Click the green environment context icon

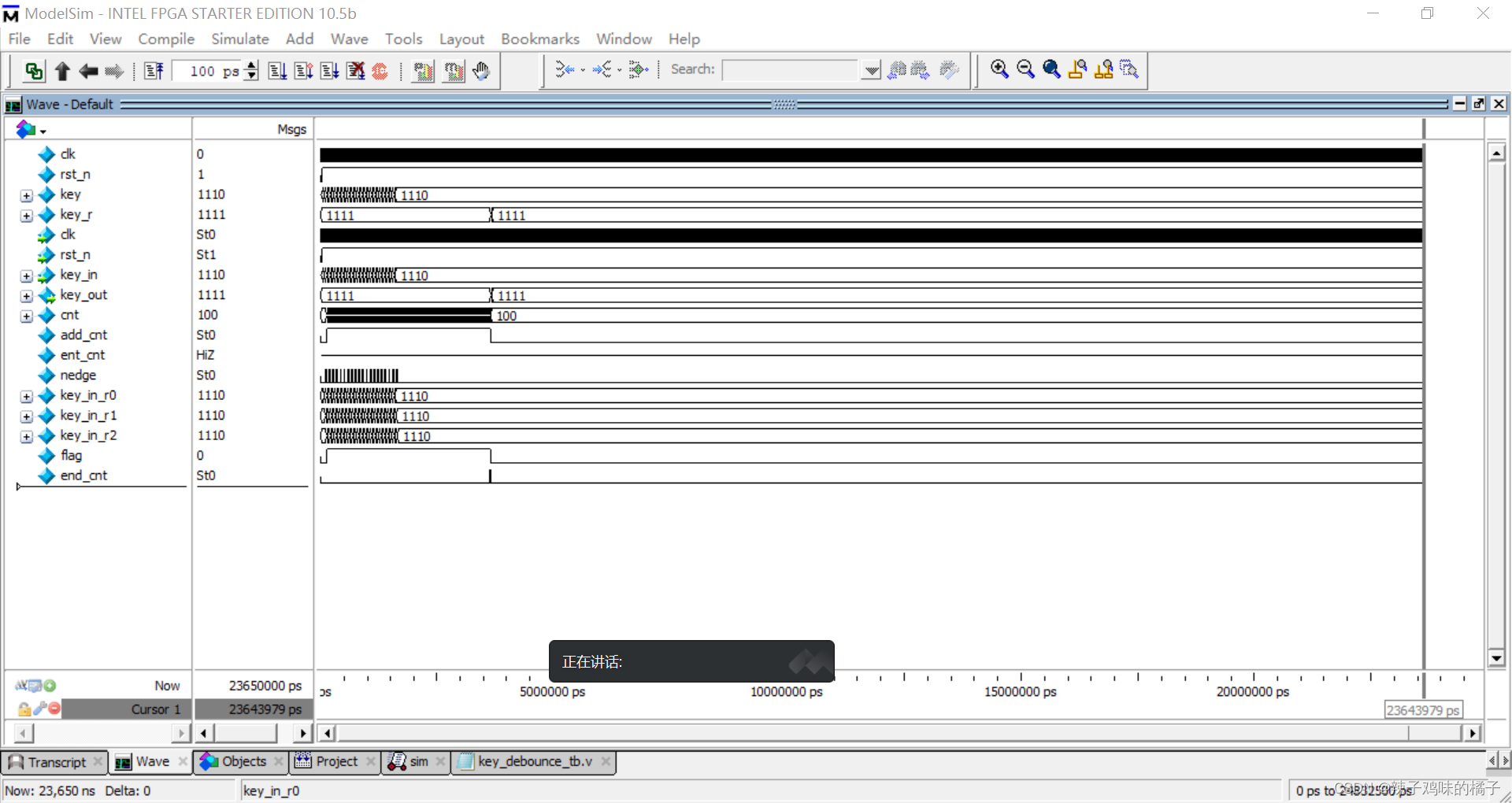[34, 71]
